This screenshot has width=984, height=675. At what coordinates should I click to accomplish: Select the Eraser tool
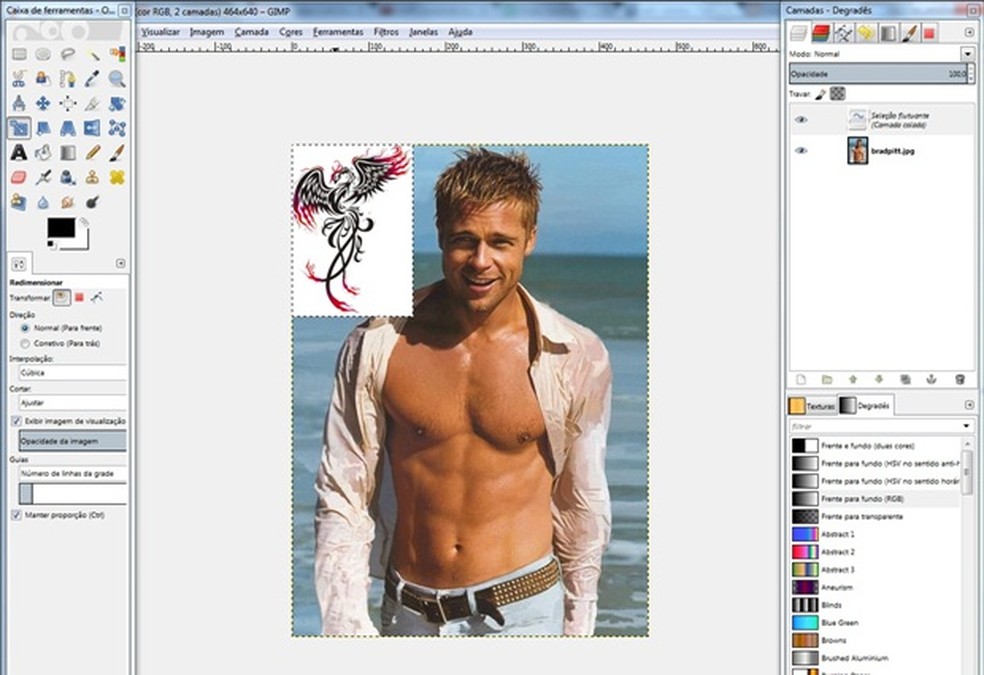point(19,178)
